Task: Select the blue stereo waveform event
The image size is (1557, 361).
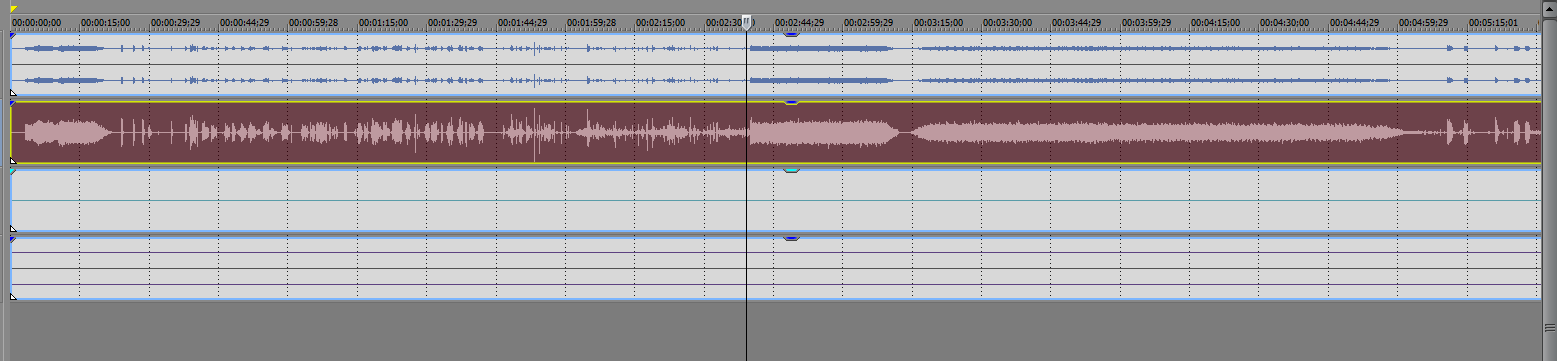Action: pos(774,64)
